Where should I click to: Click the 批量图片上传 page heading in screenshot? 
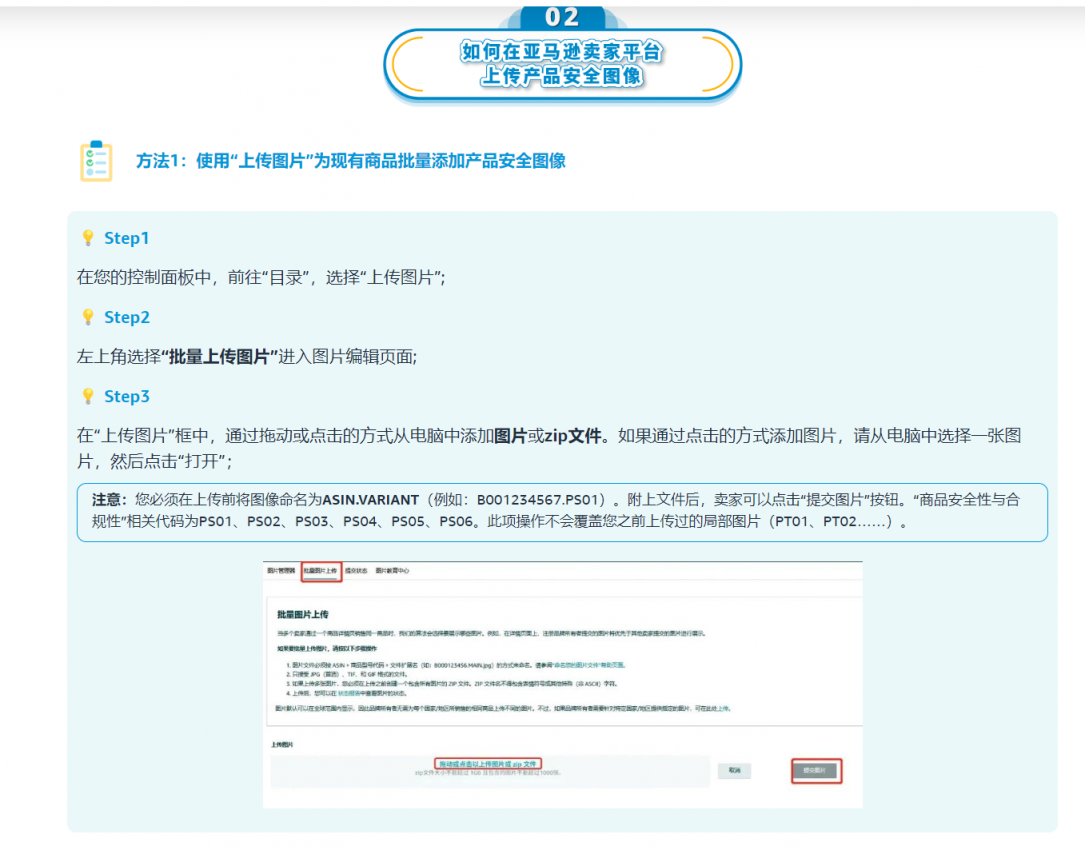coord(303,614)
